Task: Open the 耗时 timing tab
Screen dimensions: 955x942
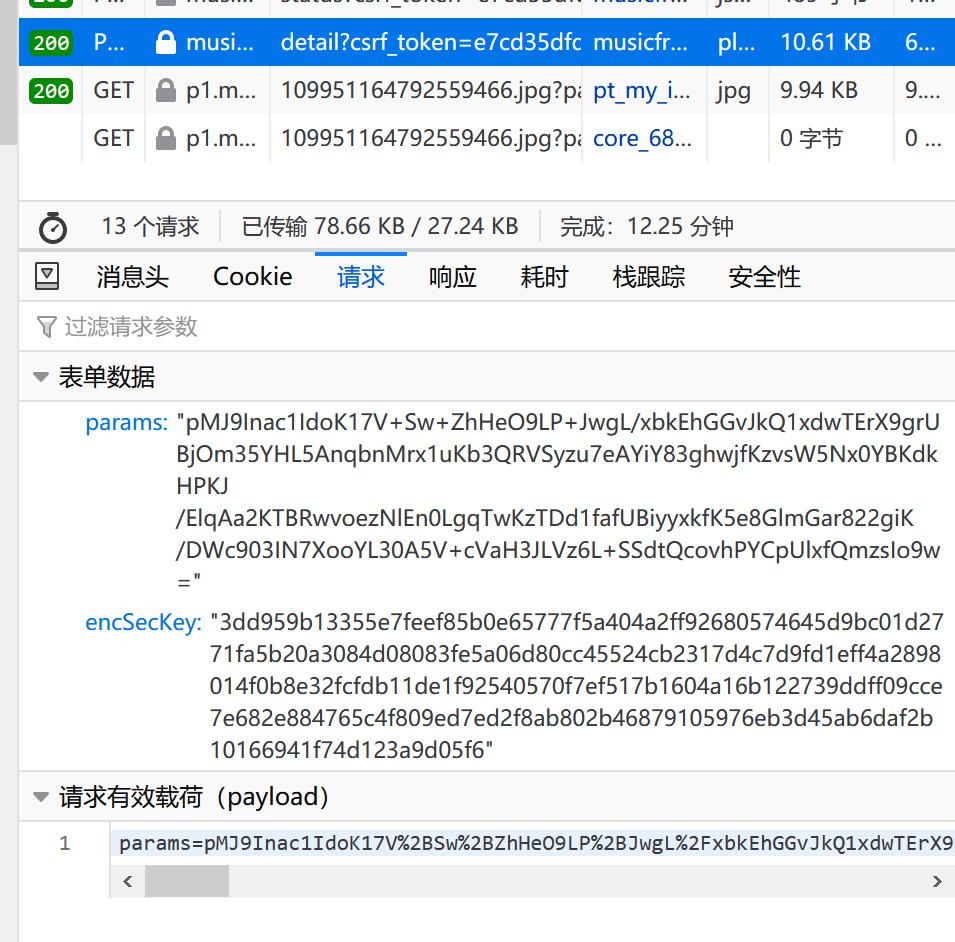Action: (544, 277)
